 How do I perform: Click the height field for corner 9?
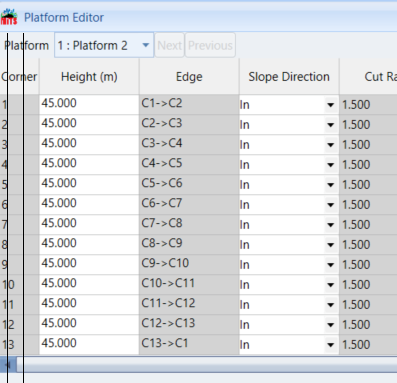89,265
